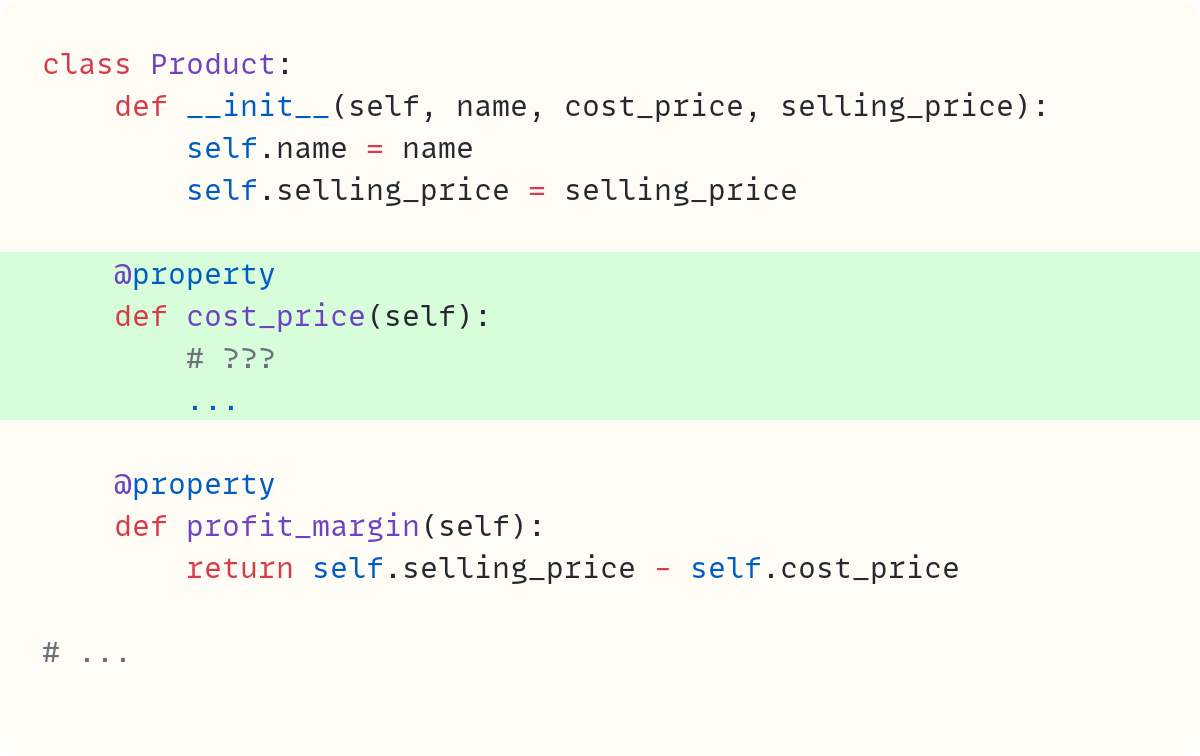The height and width of the screenshot is (756, 1200).
Task: Click the profit_margin method name
Action: (x=303, y=527)
